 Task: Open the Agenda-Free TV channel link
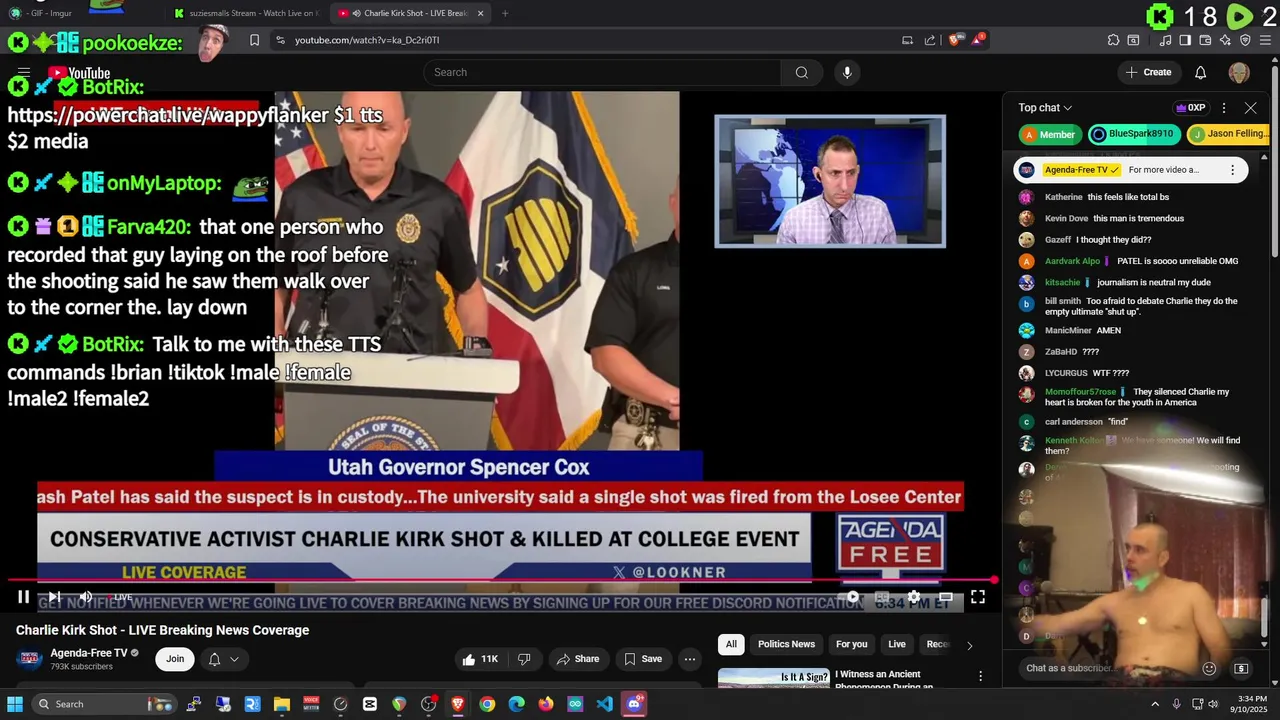point(89,653)
